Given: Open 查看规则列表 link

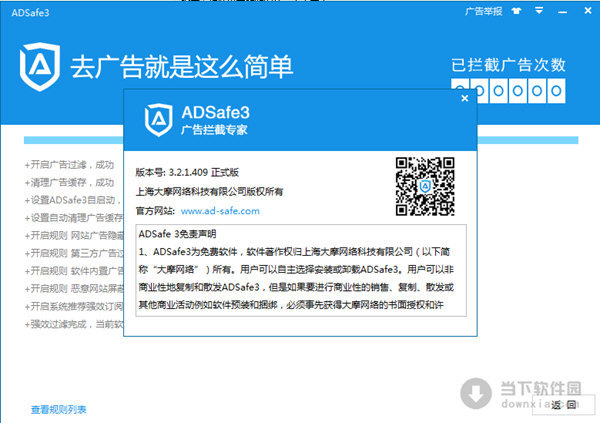Looking at the screenshot, I should [59, 410].
